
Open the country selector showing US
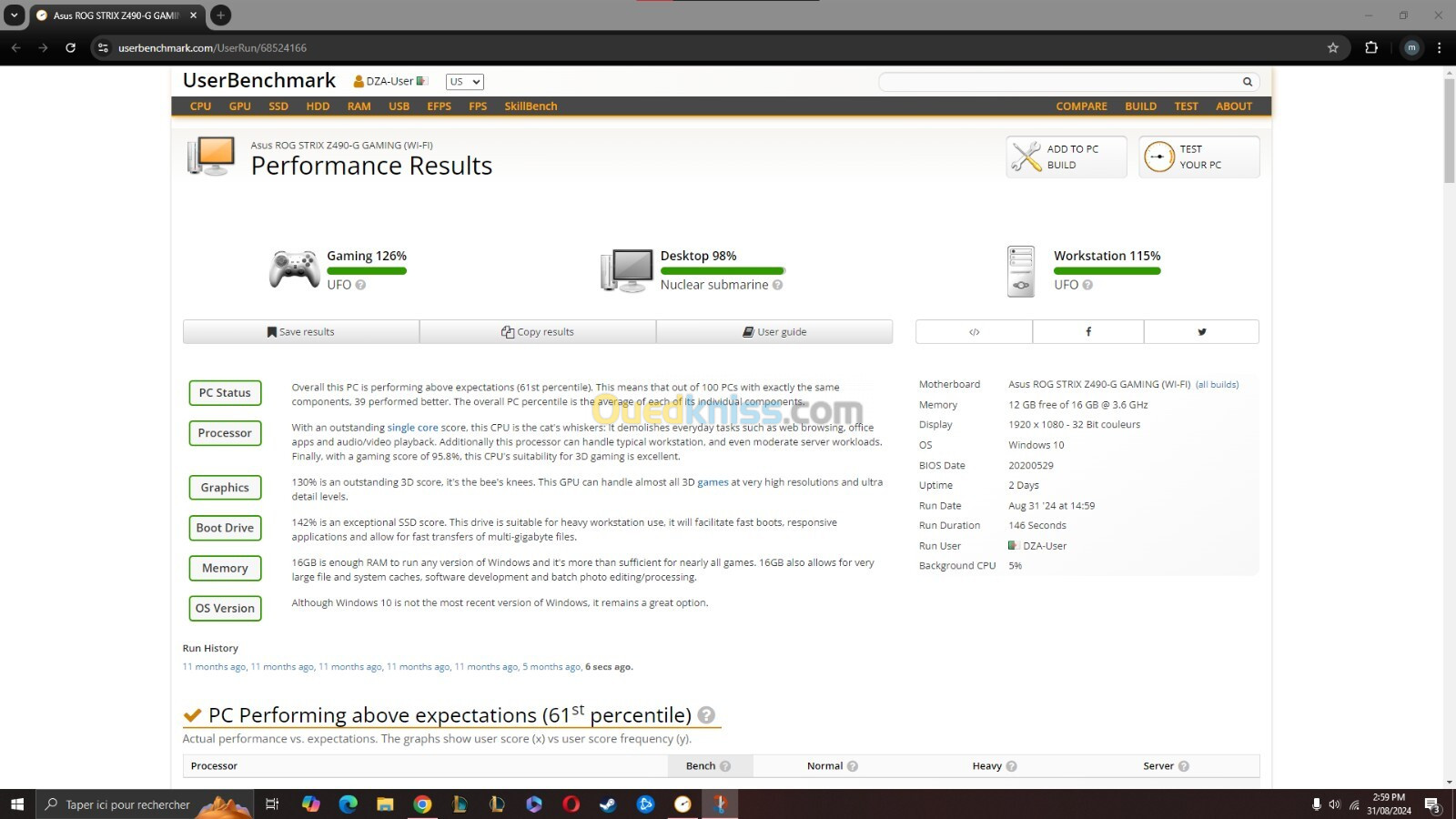pos(464,82)
